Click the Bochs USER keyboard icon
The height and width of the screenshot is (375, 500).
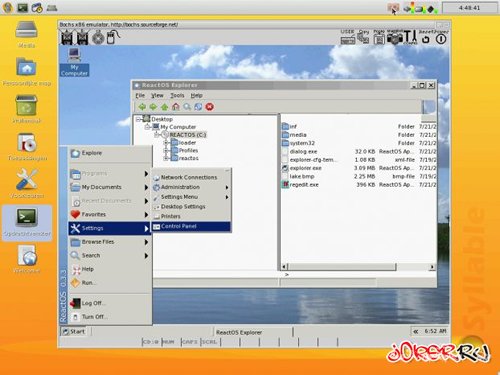coord(348,37)
